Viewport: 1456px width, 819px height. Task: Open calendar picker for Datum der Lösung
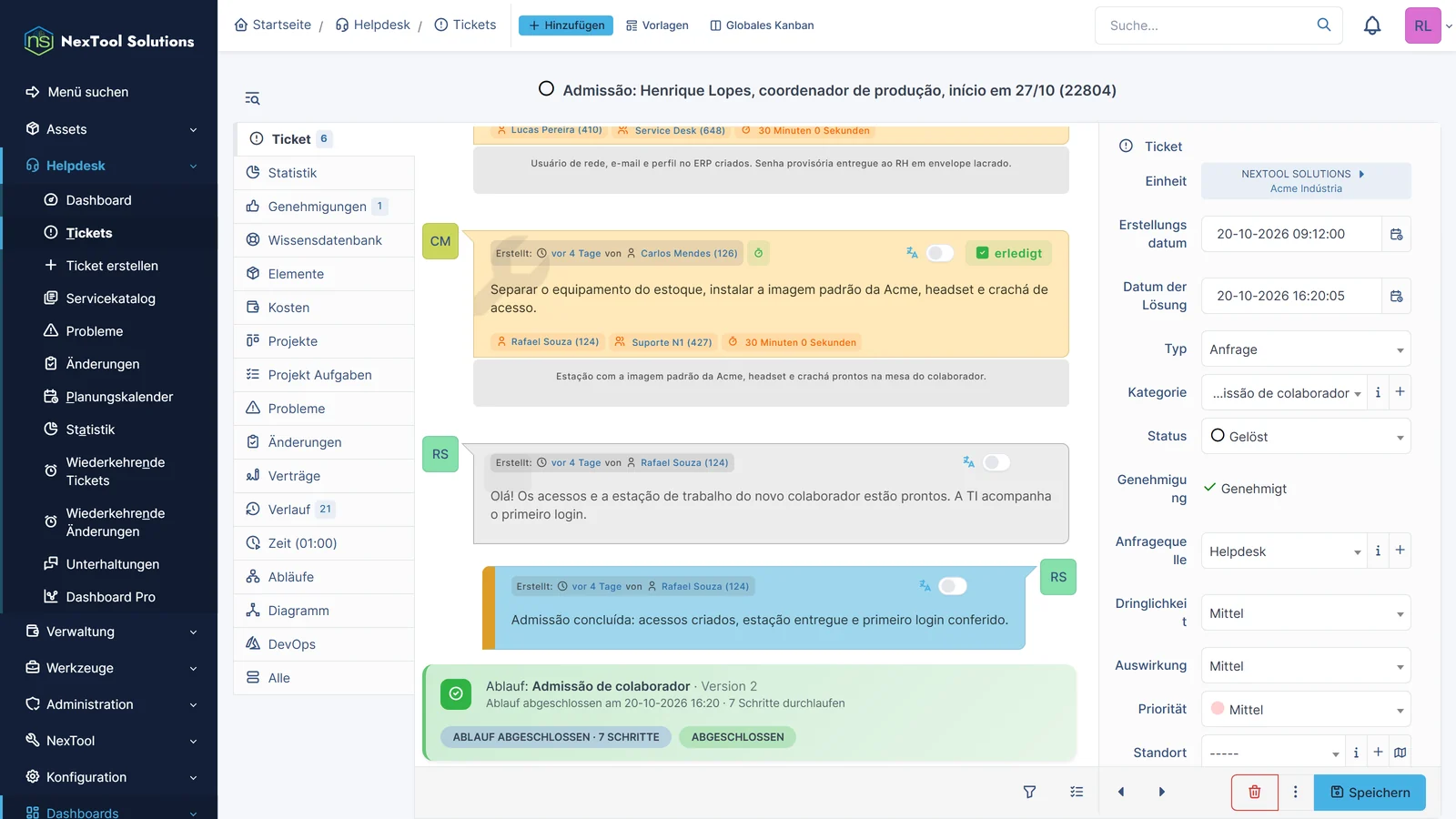(1397, 296)
